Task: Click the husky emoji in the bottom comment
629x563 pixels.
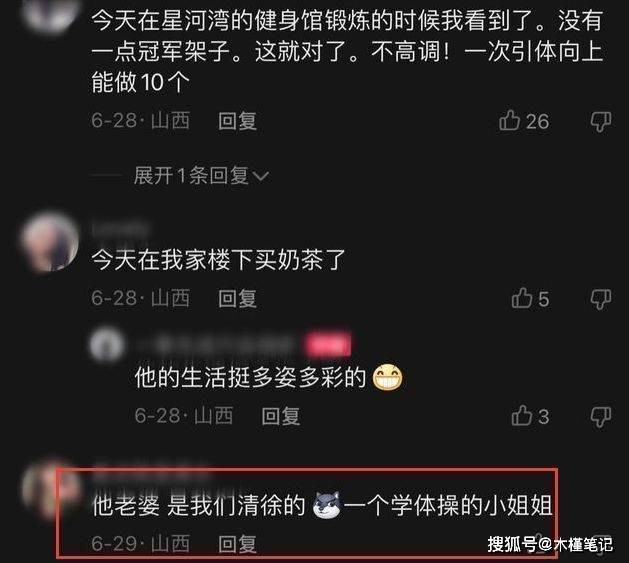Action: [327, 505]
